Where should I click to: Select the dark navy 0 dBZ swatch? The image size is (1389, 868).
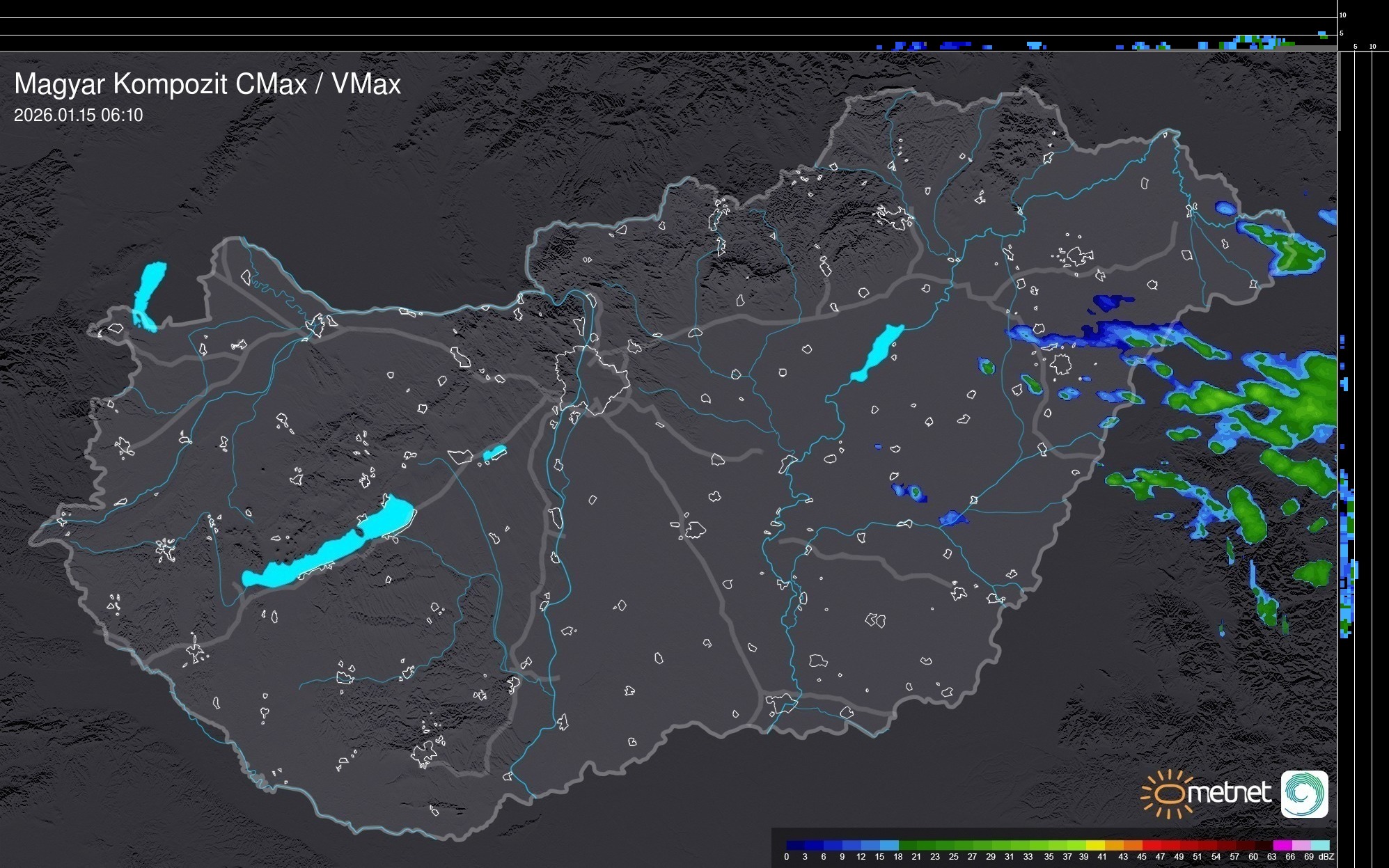pyautogui.click(x=795, y=846)
